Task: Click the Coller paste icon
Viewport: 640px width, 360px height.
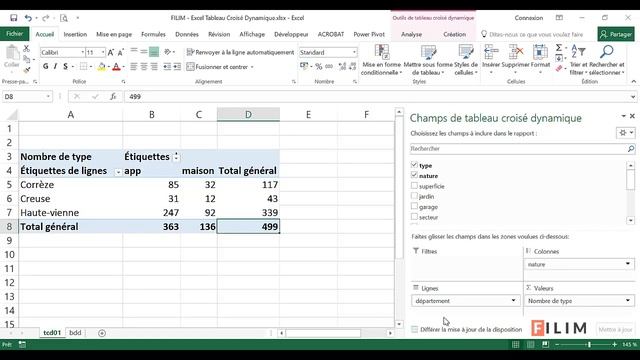Action: click(12, 57)
